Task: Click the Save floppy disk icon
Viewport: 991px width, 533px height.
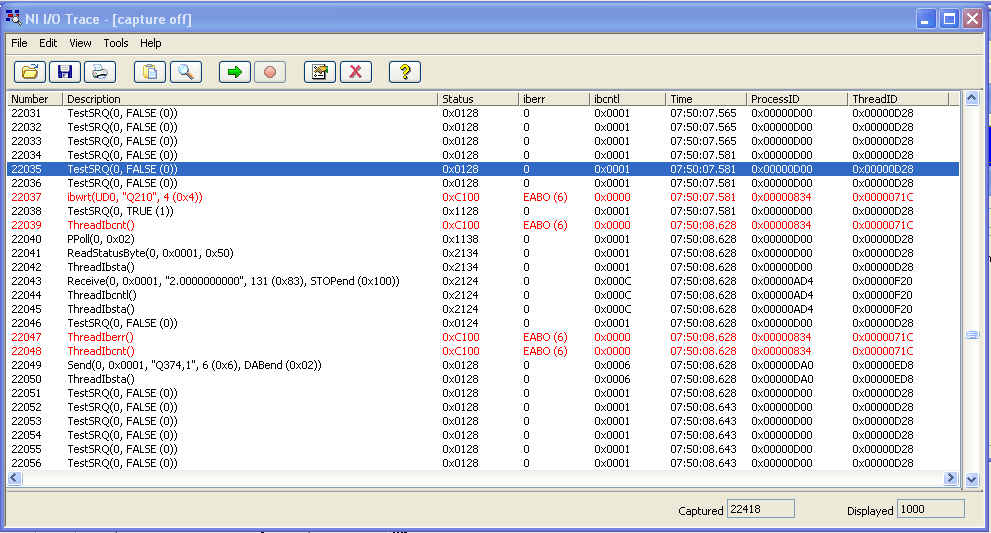Action: pos(64,71)
